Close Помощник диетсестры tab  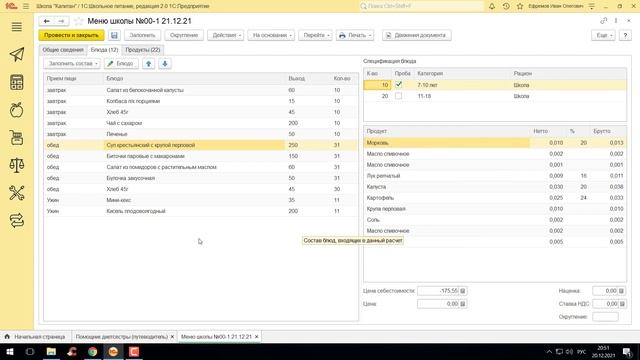tap(172, 337)
